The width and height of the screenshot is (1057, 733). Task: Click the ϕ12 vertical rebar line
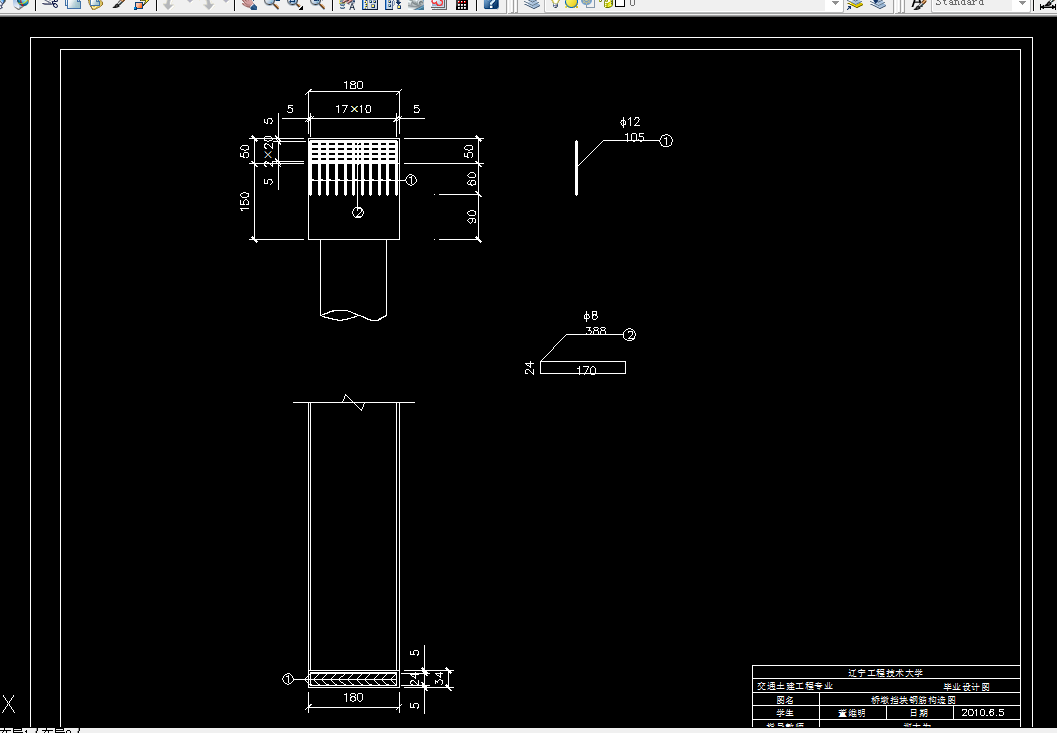(576, 168)
